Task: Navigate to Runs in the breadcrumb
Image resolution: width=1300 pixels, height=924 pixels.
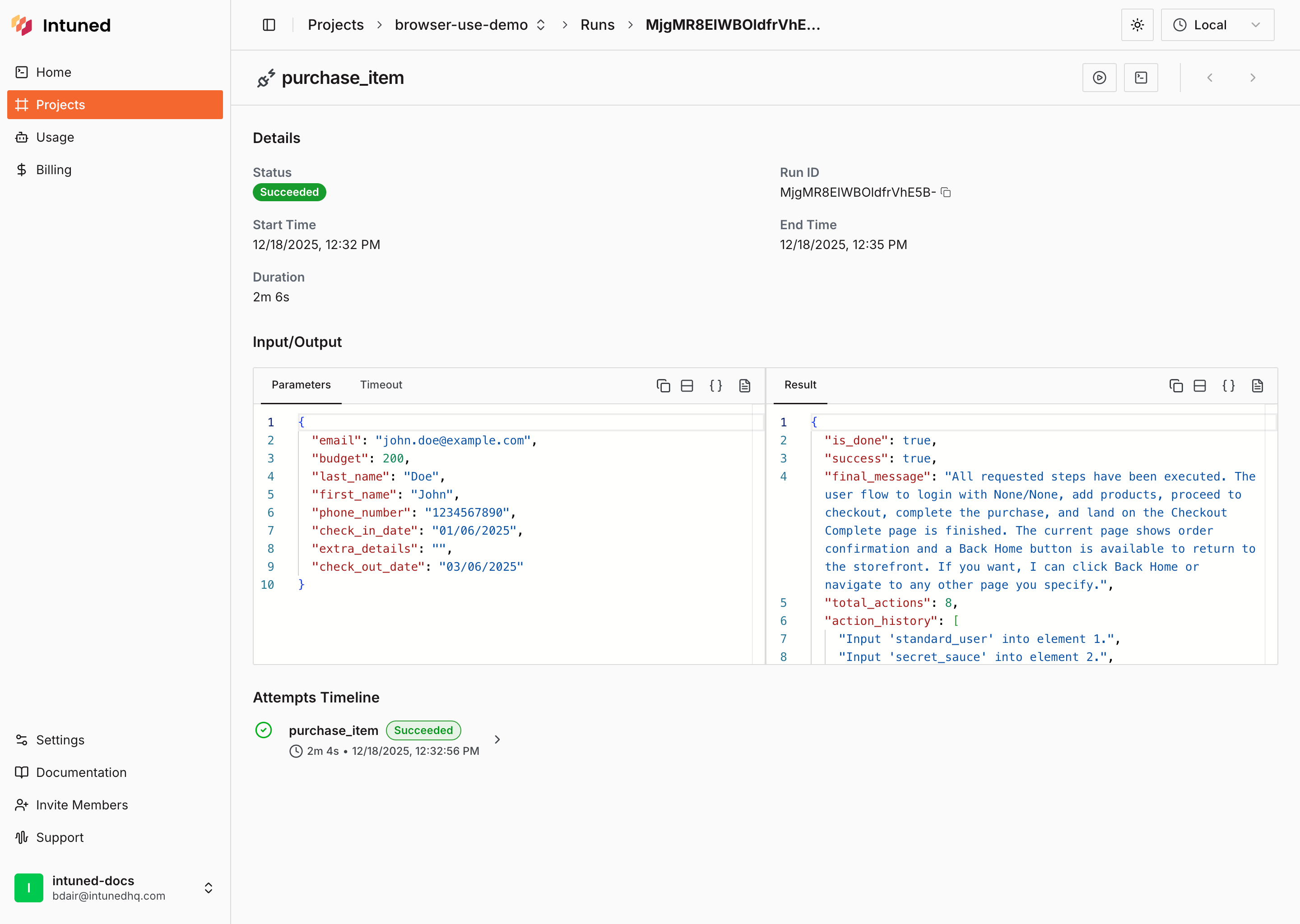Action: 597,25
